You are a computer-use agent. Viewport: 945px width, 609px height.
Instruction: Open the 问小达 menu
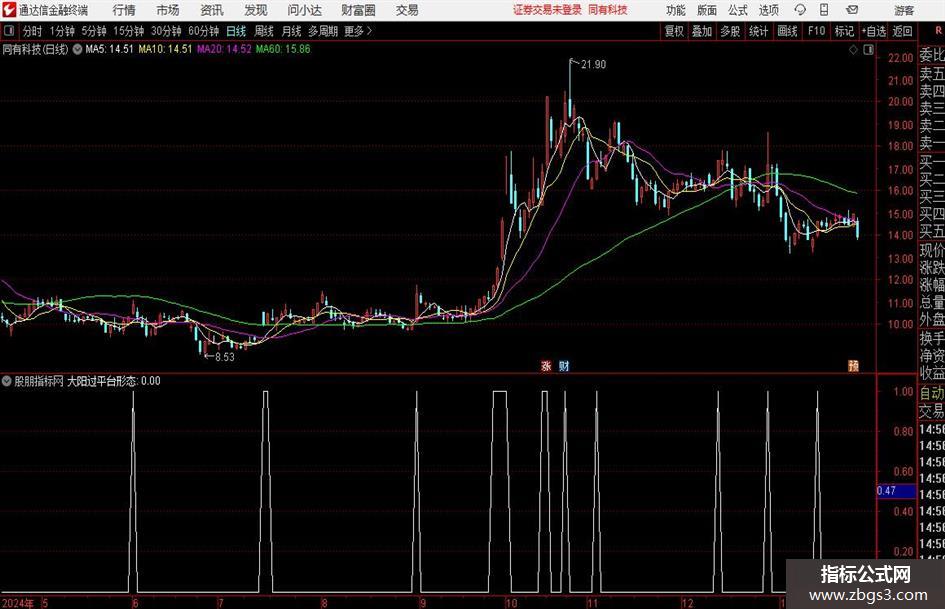(304, 10)
